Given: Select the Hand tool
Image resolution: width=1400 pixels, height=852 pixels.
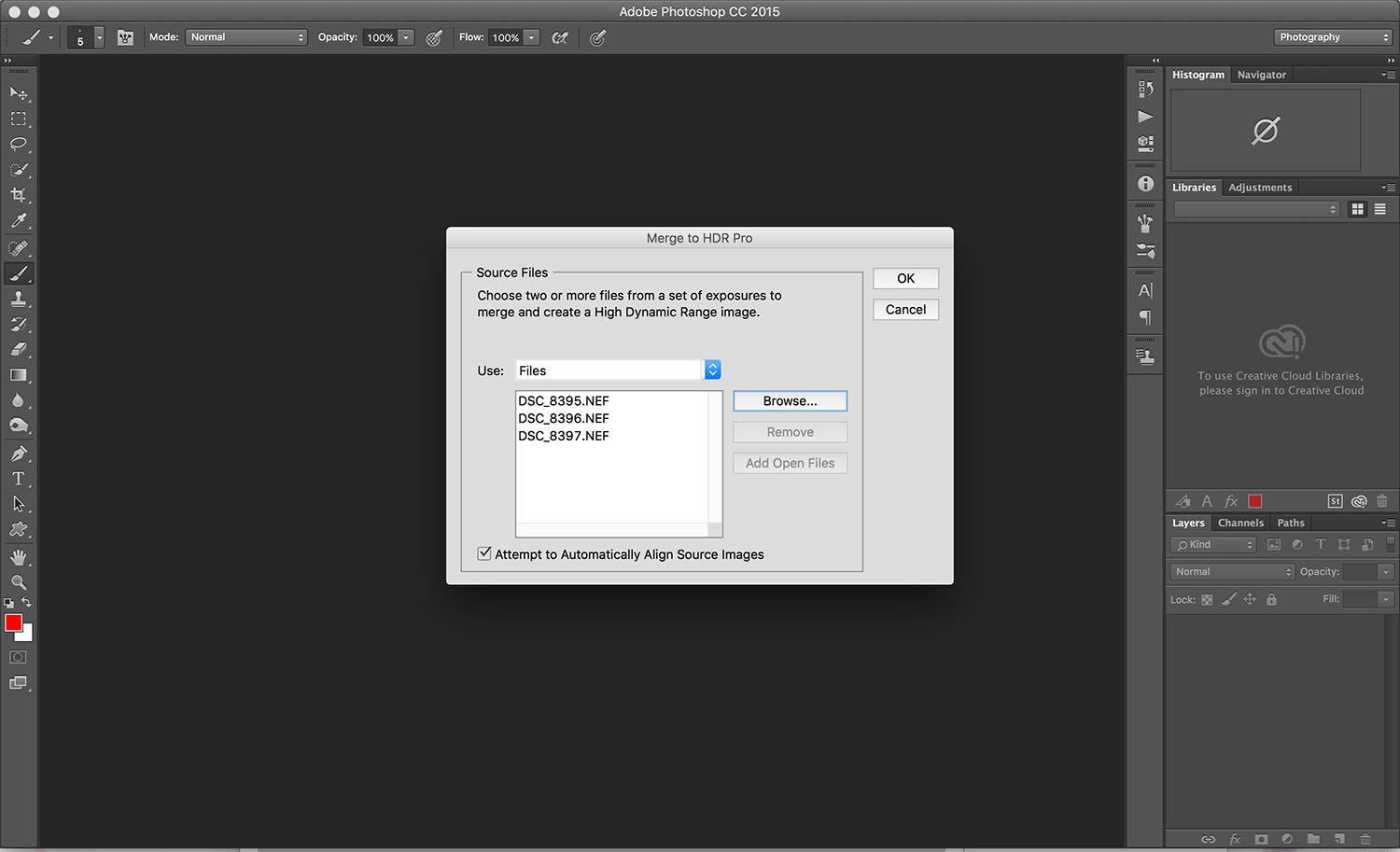Looking at the screenshot, I should (19, 557).
